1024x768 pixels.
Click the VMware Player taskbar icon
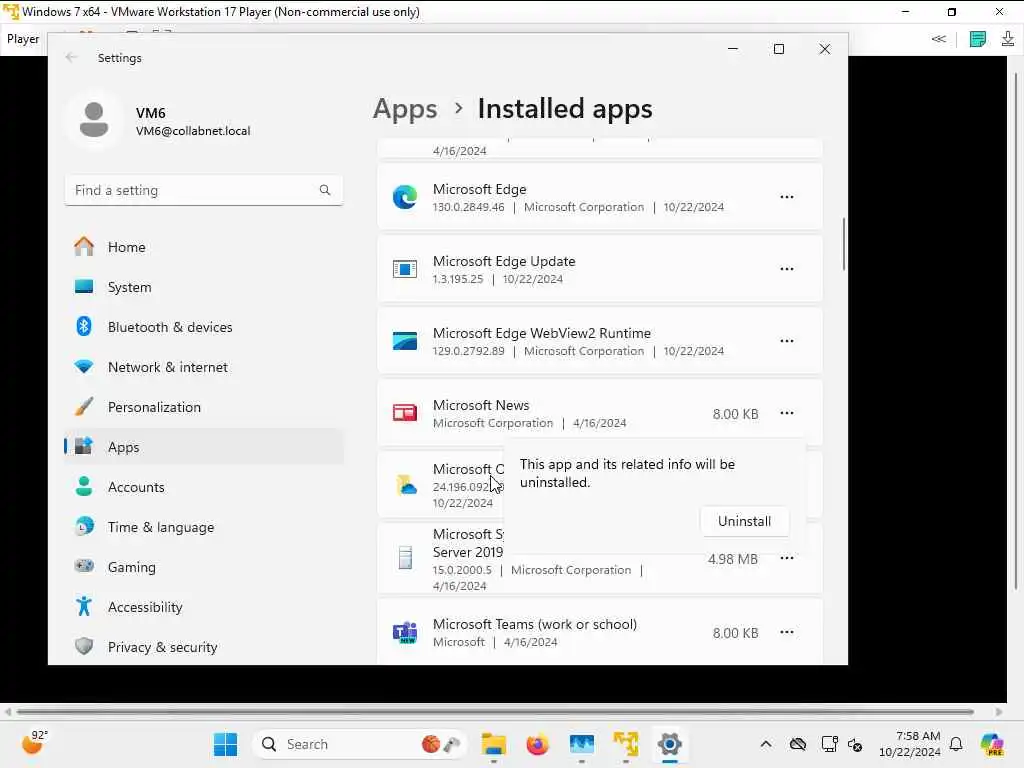click(x=626, y=744)
